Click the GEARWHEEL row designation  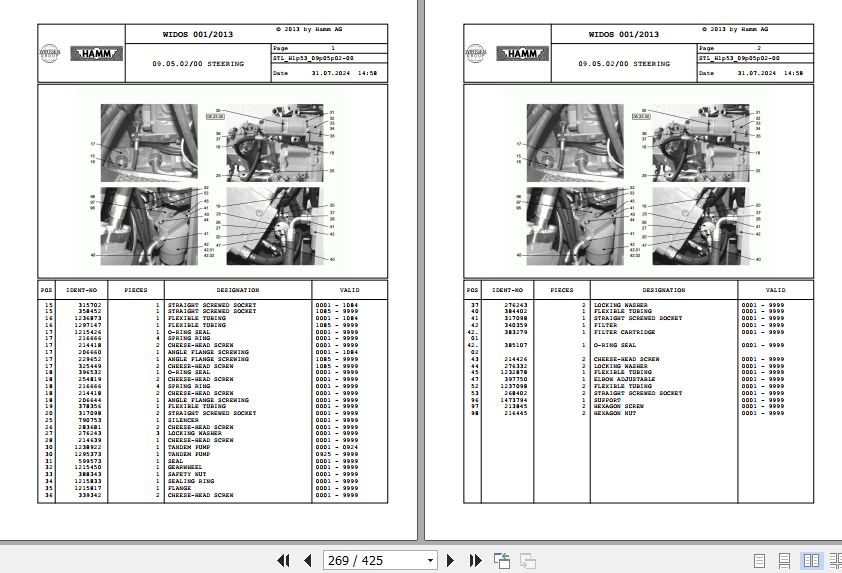(x=185, y=468)
